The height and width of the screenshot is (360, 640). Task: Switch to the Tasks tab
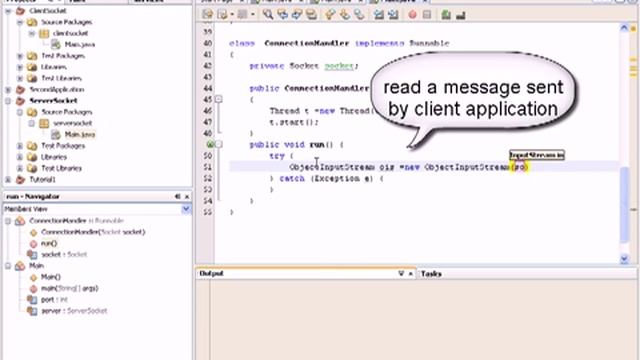(431, 274)
